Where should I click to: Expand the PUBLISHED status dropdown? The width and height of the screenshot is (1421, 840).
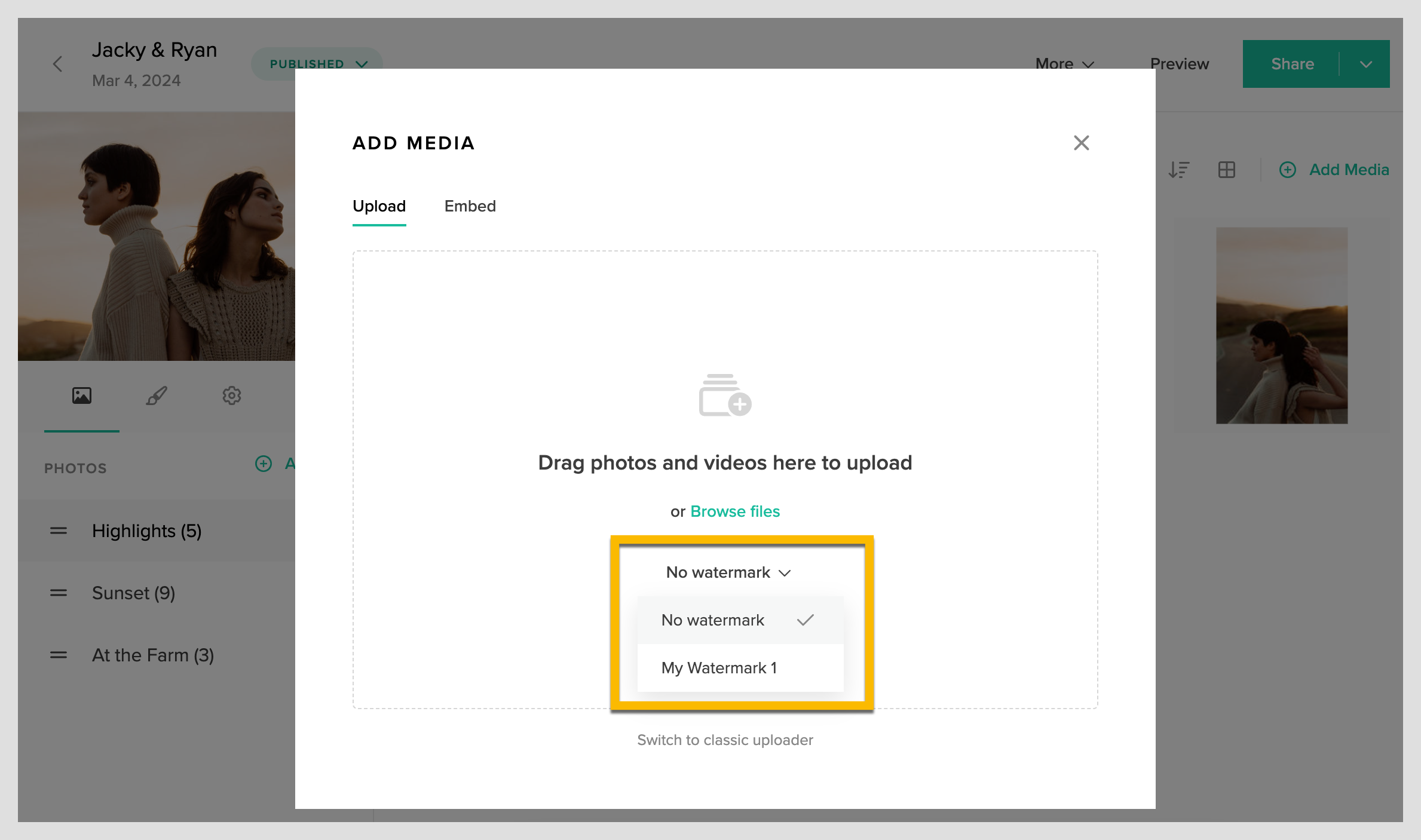[x=317, y=64]
